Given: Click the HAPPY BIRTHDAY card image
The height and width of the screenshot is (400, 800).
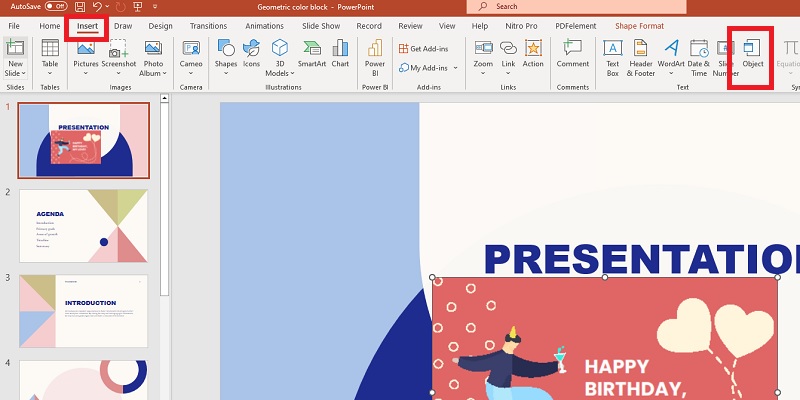Looking at the screenshot, I should (605, 338).
